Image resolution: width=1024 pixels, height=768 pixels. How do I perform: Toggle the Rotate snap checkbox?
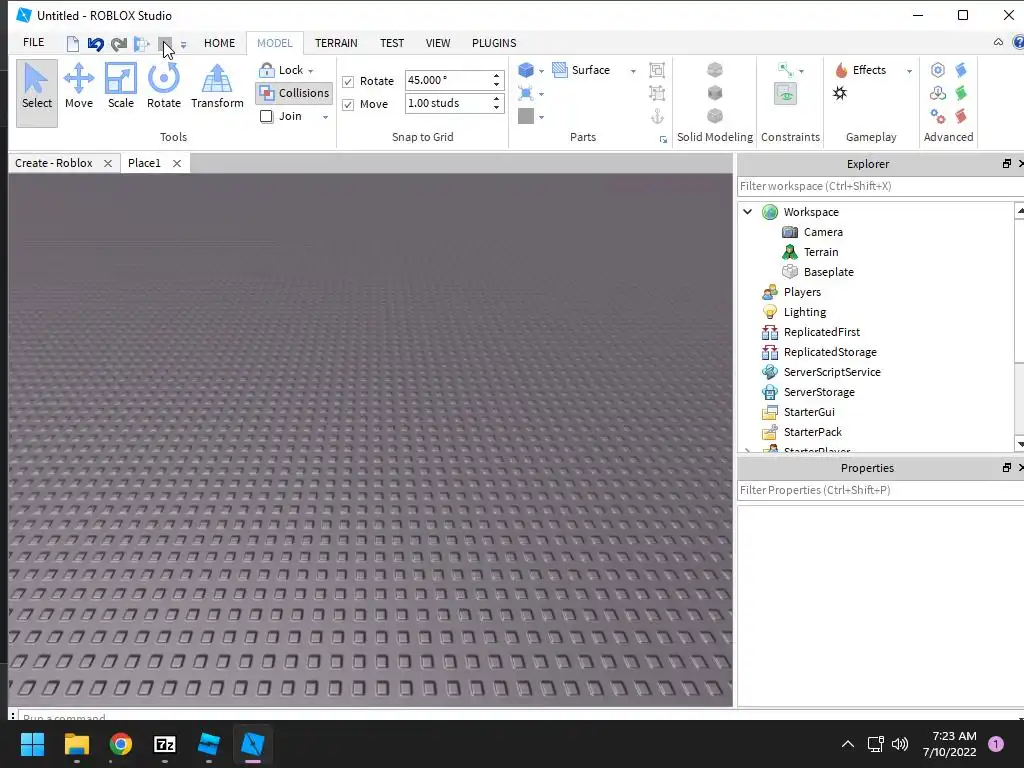(x=348, y=82)
